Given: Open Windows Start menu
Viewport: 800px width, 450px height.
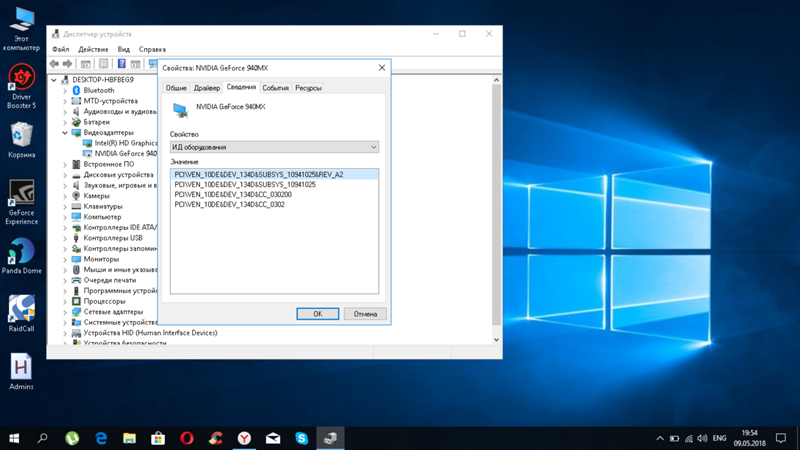Looking at the screenshot, I should coord(14,438).
